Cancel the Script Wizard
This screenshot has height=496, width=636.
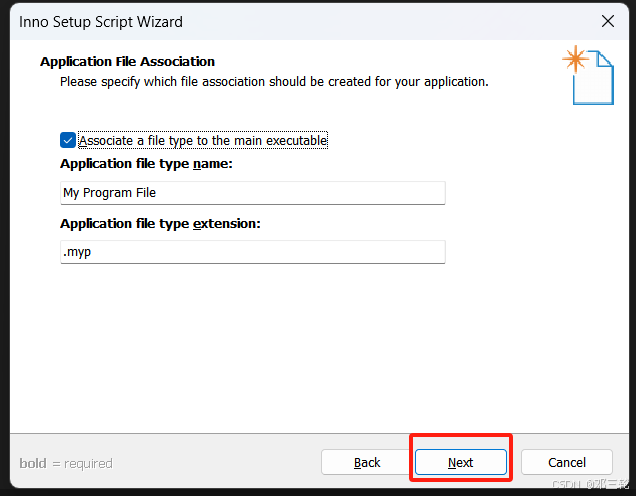[567, 462]
